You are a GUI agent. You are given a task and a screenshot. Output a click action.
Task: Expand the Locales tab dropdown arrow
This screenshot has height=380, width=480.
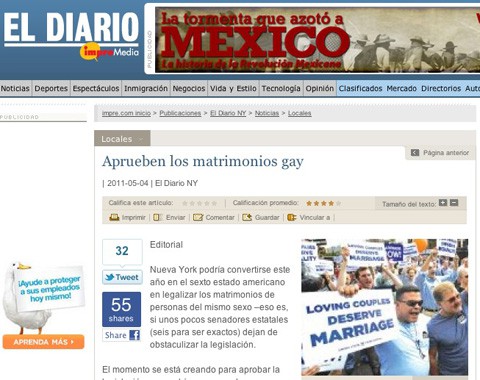tap(141, 139)
